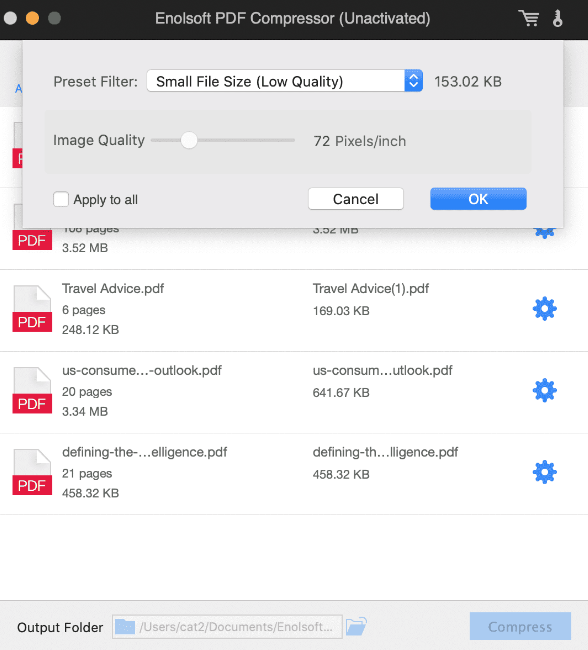Screen dimensions: 588x650
Task: Select the defining-the-intelligence PDF file icon
Action: 32,472
